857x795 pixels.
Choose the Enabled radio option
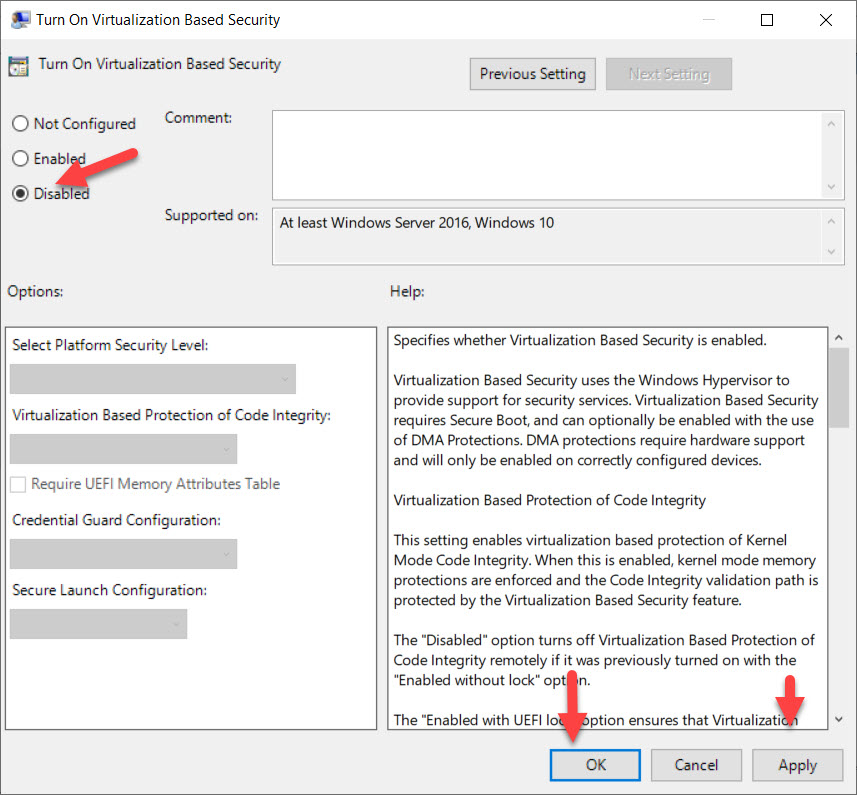[x=20, y=159]
